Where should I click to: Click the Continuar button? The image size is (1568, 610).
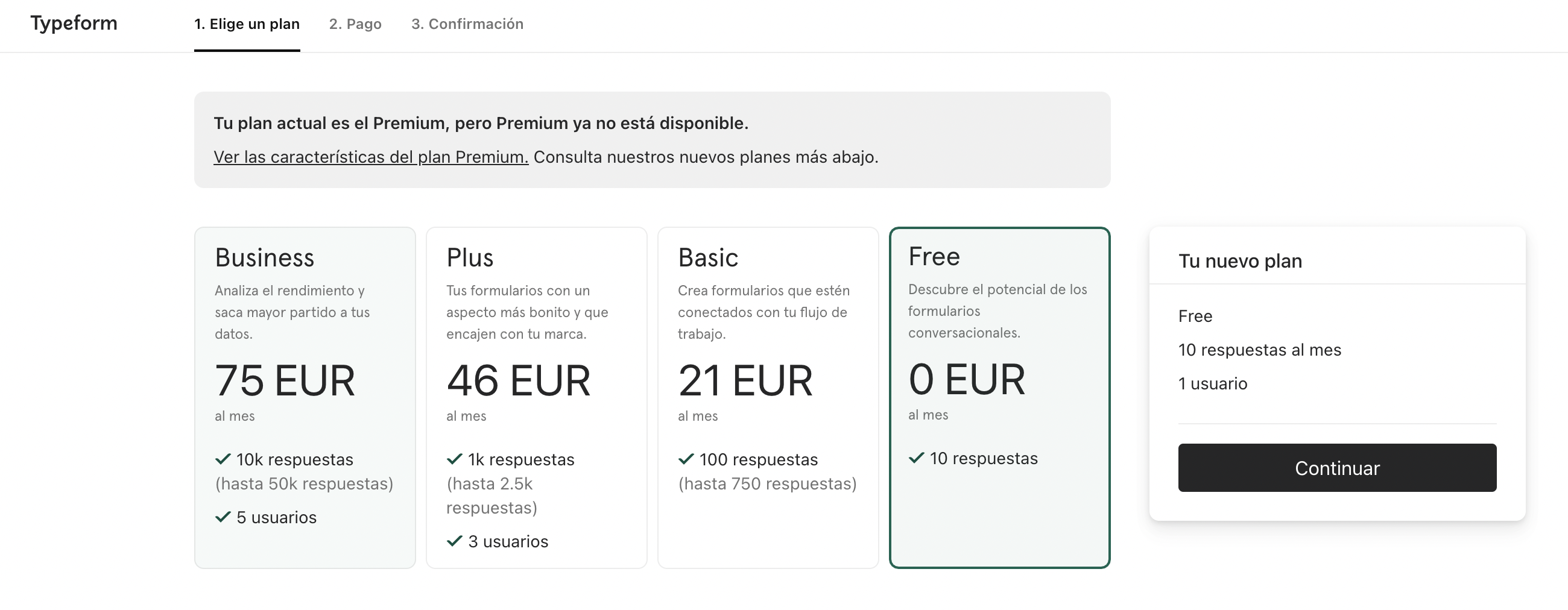[1337, 468]
